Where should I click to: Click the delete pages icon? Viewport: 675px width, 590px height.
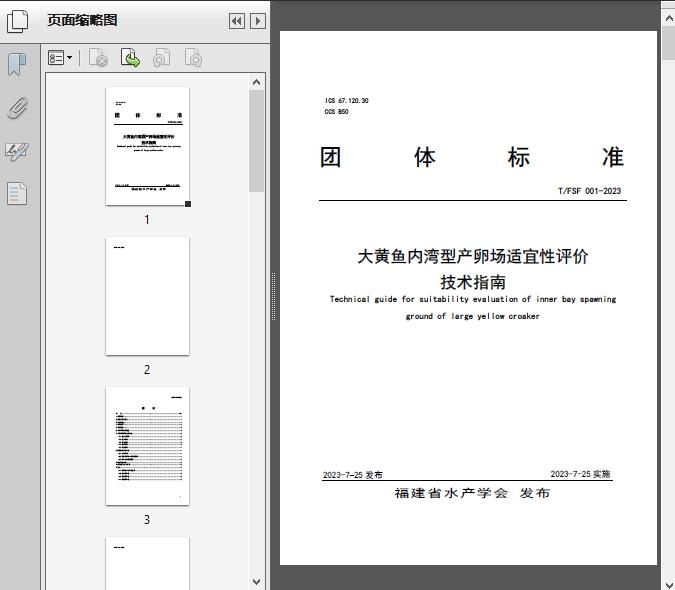[x=98, y=58]
